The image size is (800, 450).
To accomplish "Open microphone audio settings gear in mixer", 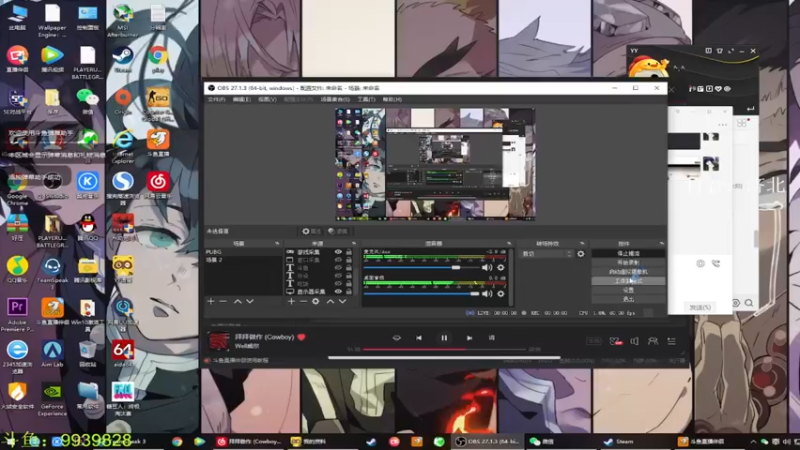I will (x=501, y=267).
